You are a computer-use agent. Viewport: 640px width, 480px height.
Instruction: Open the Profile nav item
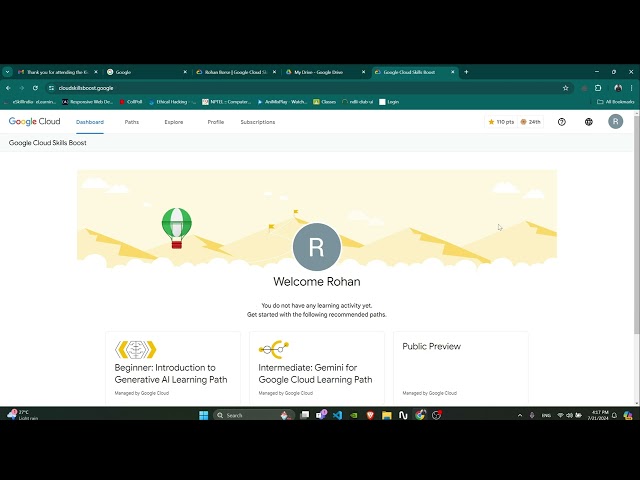point(216,122)
